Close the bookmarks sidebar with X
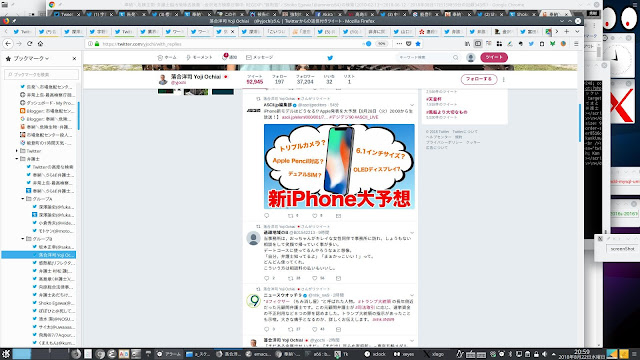The width and height of the screenshot is (640, 360). [x=74, y=59]
